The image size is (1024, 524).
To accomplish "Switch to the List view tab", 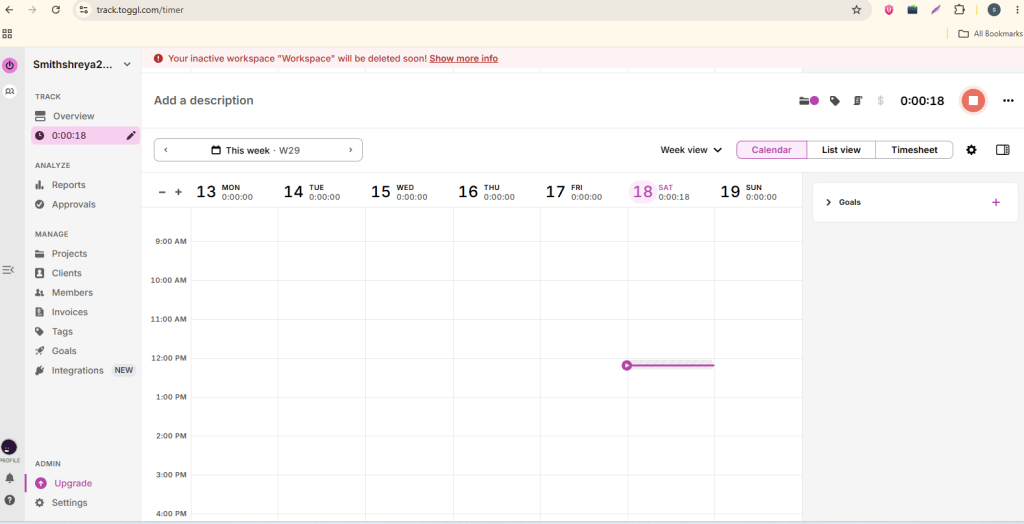I will [841, 150].
